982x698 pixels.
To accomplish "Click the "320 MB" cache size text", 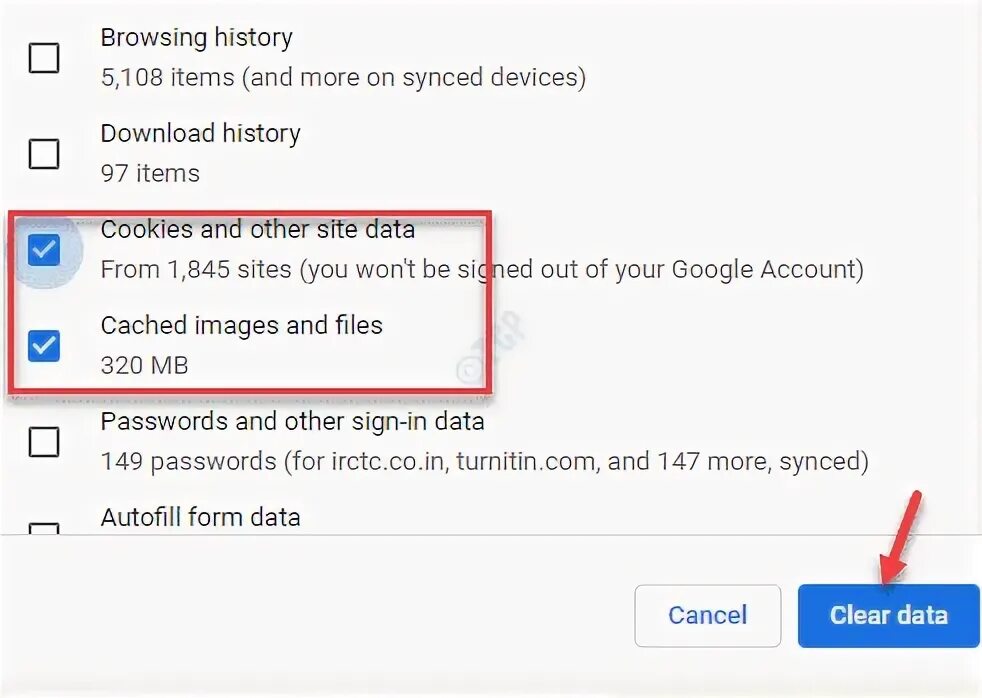I will pos(144,365).
